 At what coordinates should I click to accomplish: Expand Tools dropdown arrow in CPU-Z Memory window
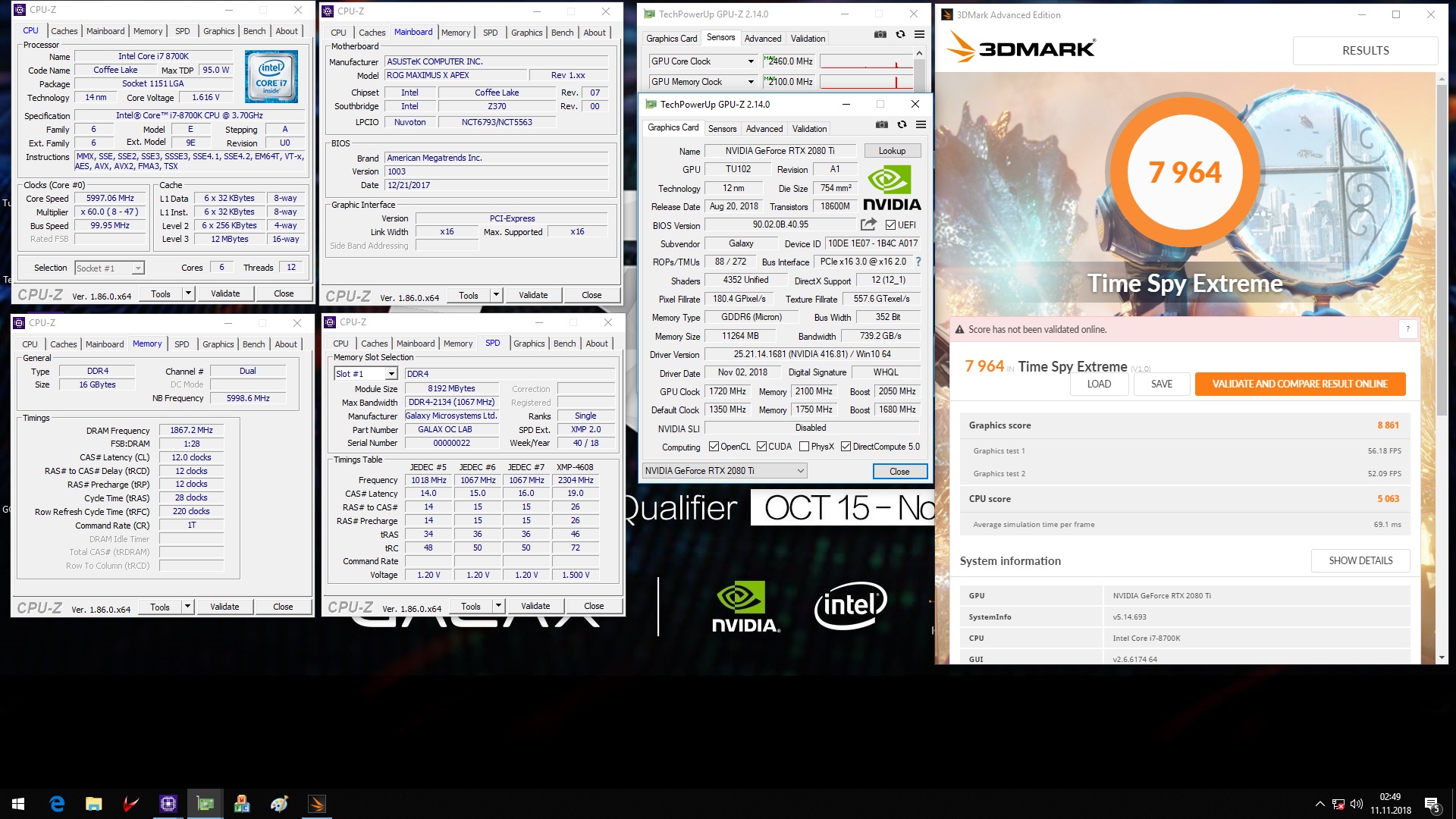click(x=188, y=607)
